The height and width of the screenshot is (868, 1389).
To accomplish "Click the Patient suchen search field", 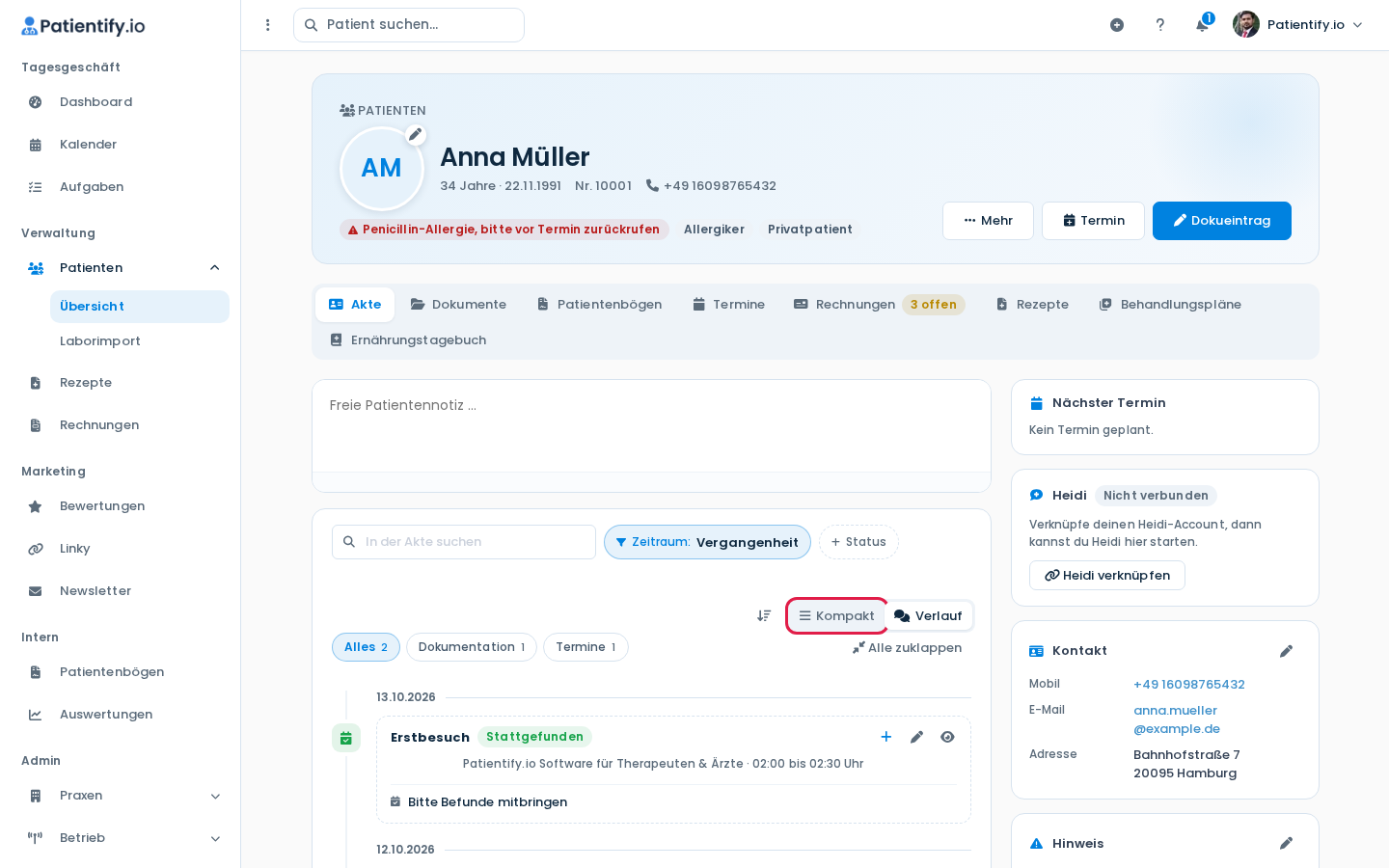I will pos(409,25).
